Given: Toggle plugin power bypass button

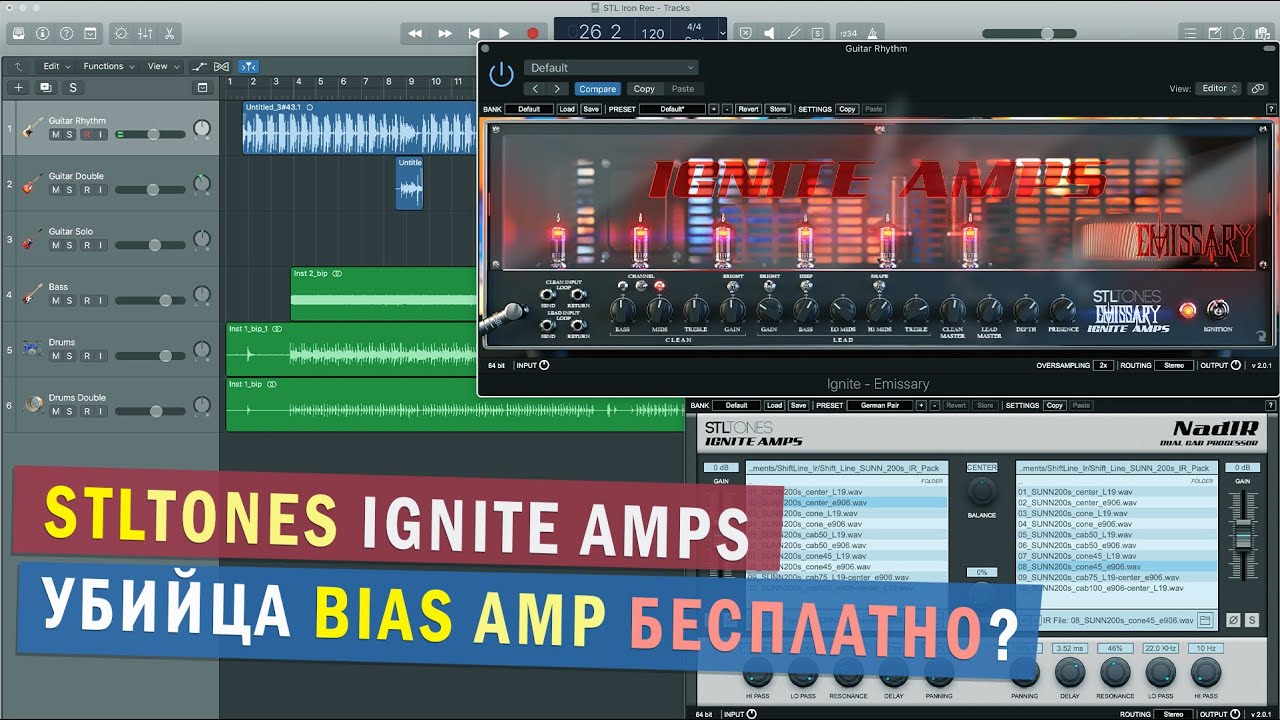Looking at the screenshot, I should point(500,75).
